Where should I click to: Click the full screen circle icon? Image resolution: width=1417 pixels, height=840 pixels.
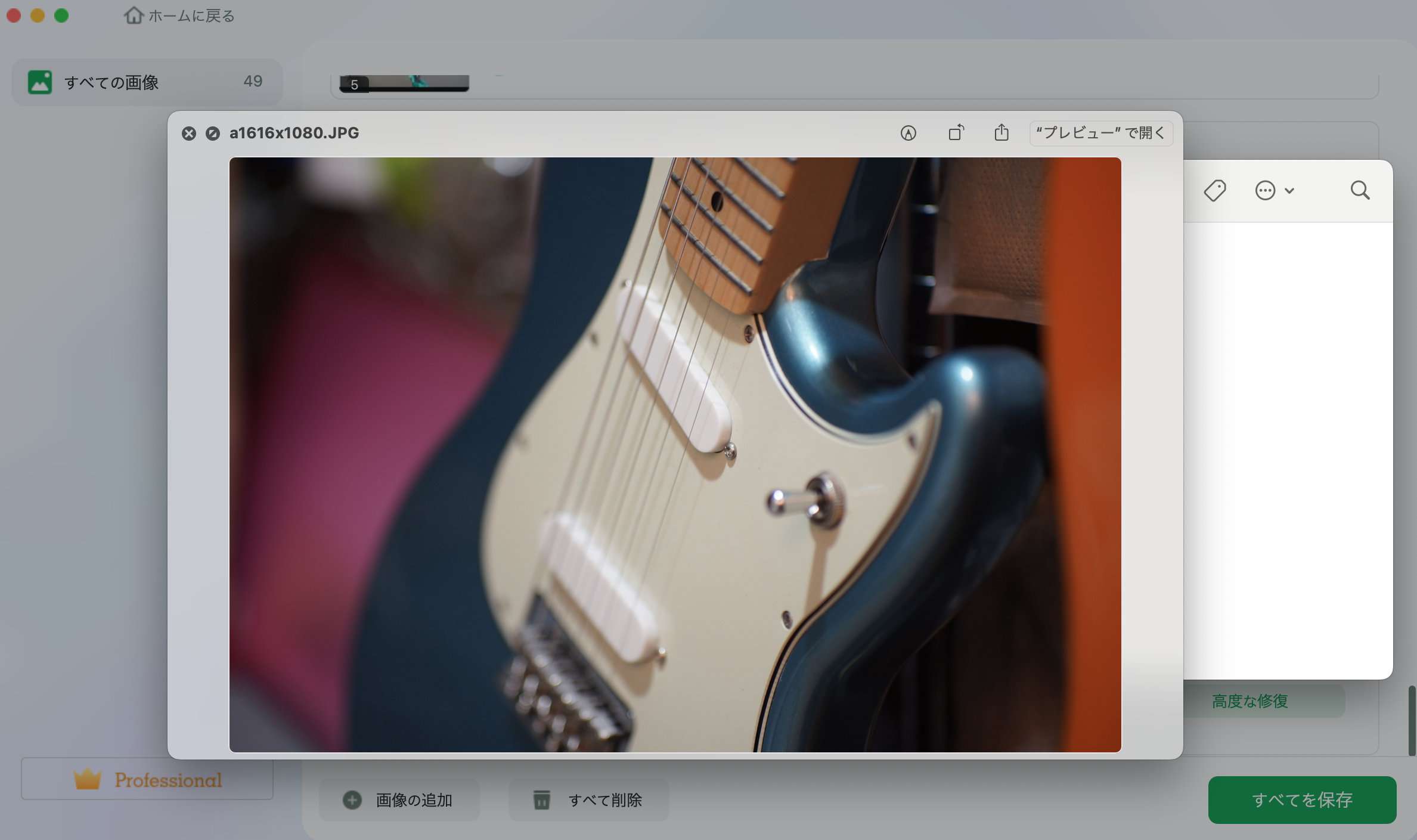[213, 133]
